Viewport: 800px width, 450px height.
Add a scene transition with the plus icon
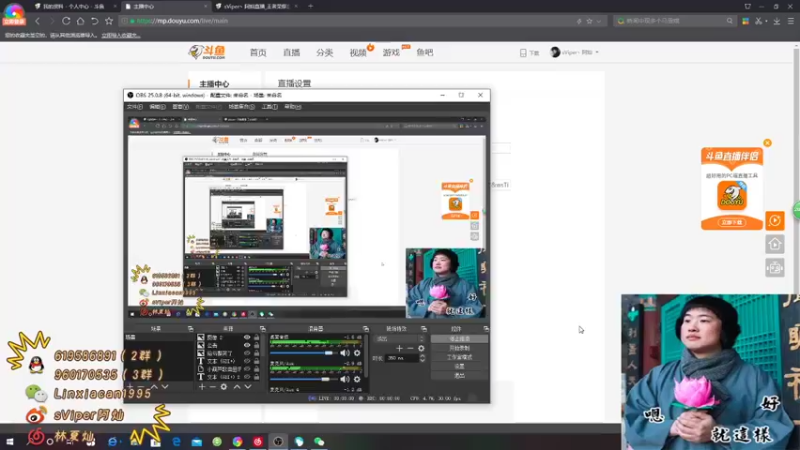tap(399, 348)
